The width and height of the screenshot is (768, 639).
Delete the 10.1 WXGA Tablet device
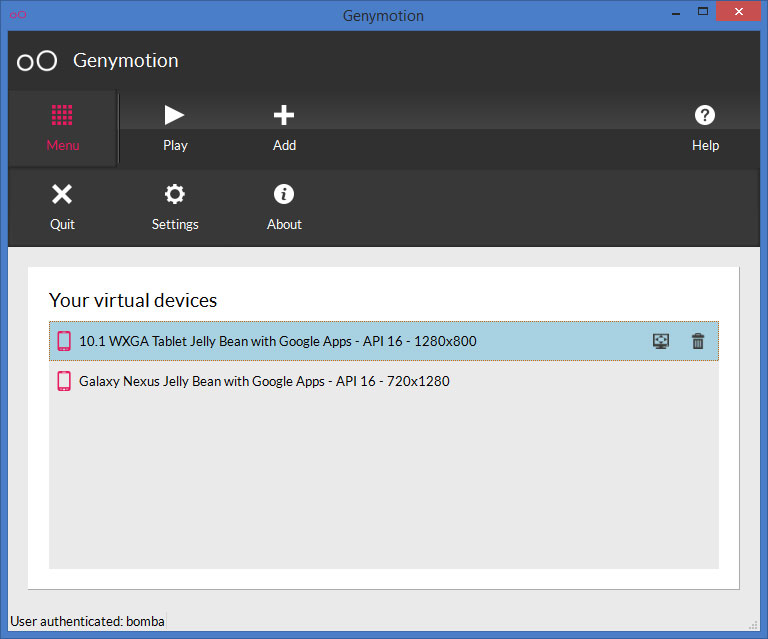(698, 341)
